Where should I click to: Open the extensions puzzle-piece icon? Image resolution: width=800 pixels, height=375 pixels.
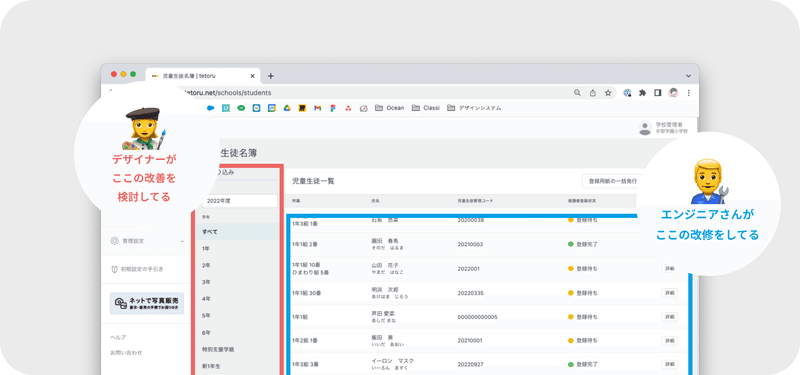pos(642,93)
